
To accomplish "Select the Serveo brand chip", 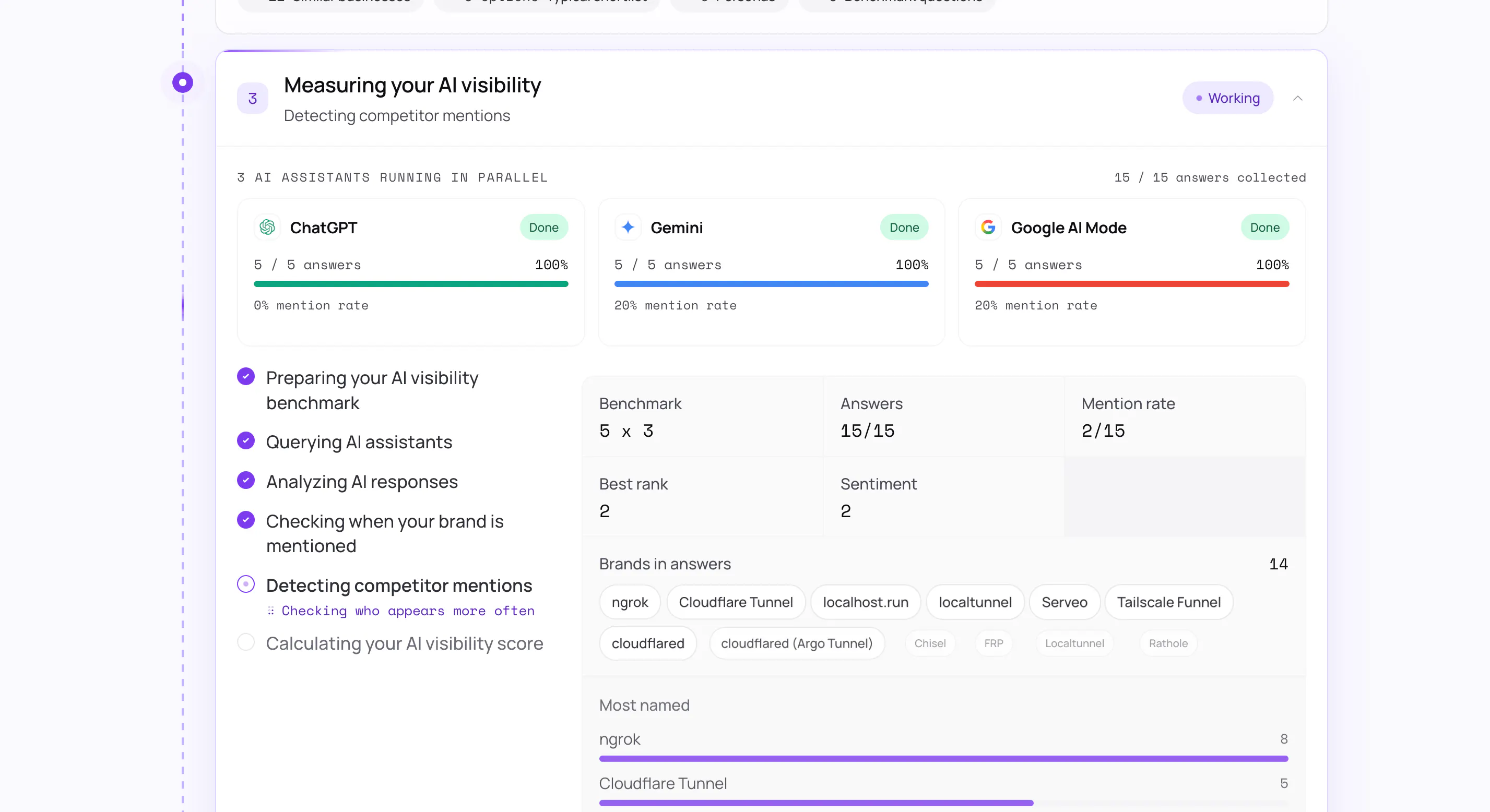I will pyautogui.click(x=1065, y=603).
